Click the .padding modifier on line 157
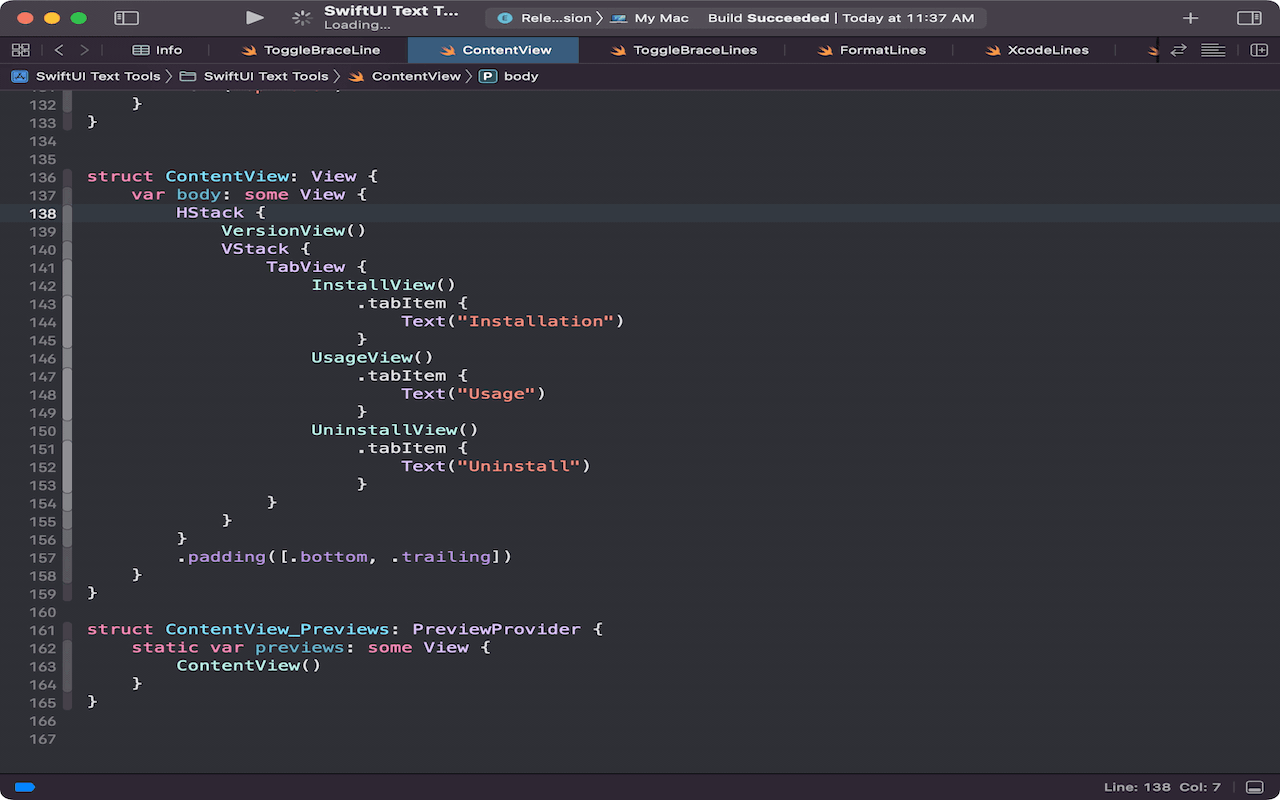1280x800 pixels. point(222,557)
